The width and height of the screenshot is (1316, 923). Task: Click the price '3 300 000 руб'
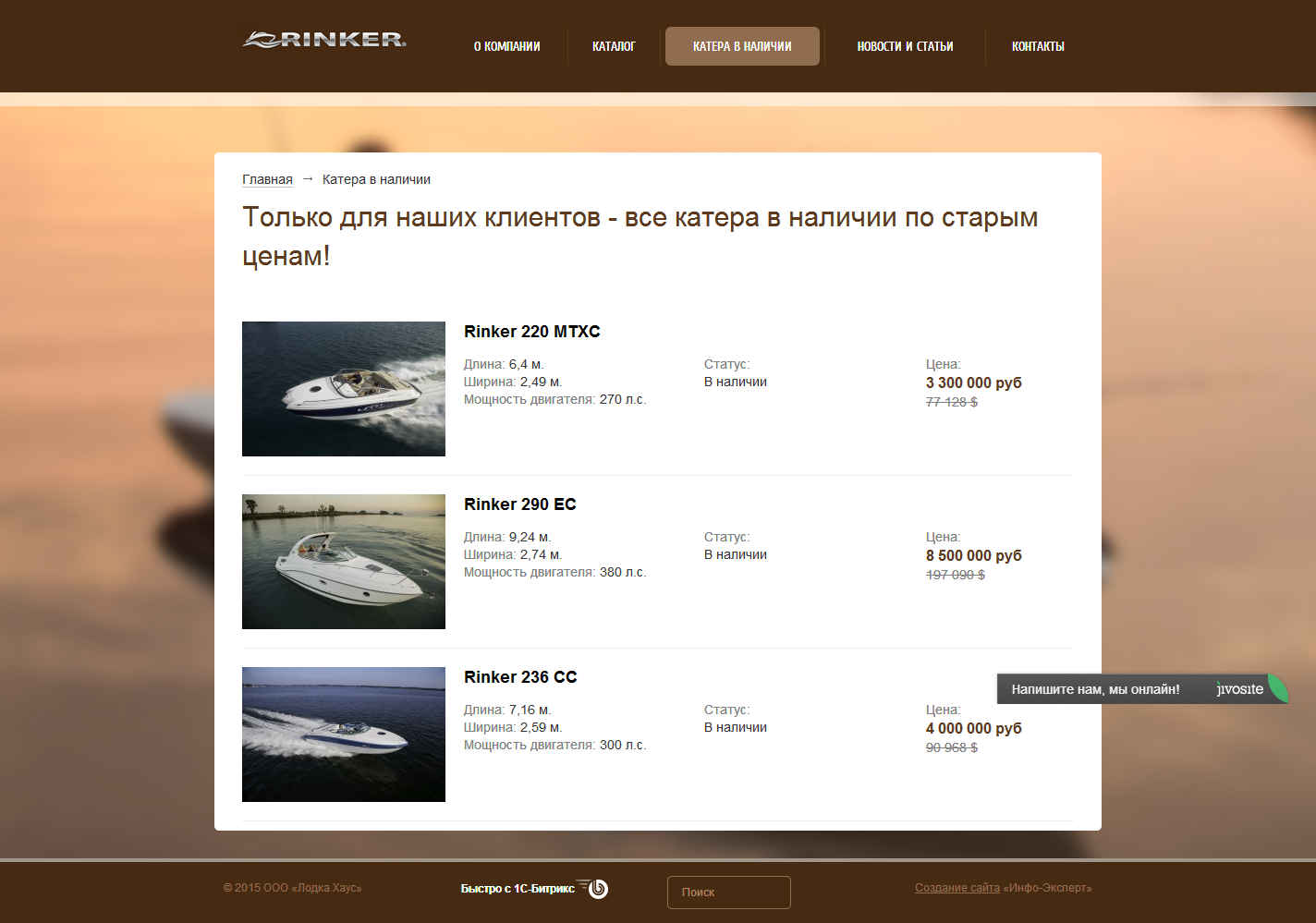974,383
